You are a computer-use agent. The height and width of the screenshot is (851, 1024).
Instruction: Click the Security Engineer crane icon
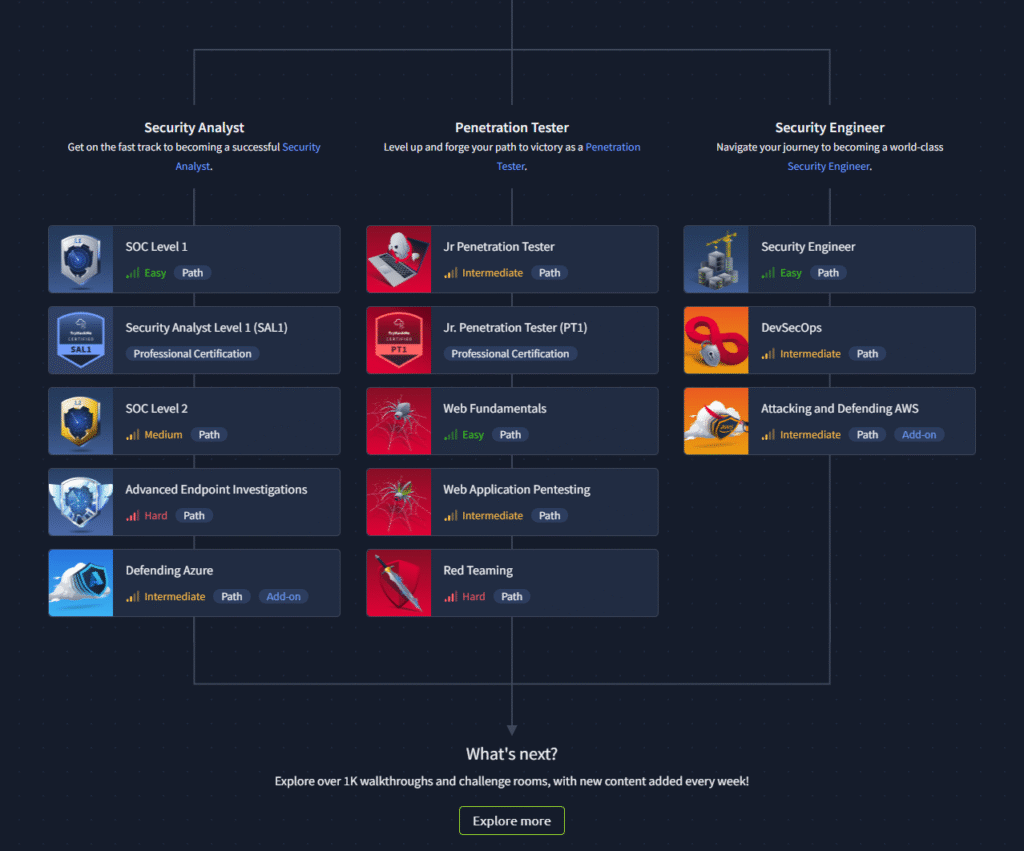pyautogui.click(x=716, y=259)
